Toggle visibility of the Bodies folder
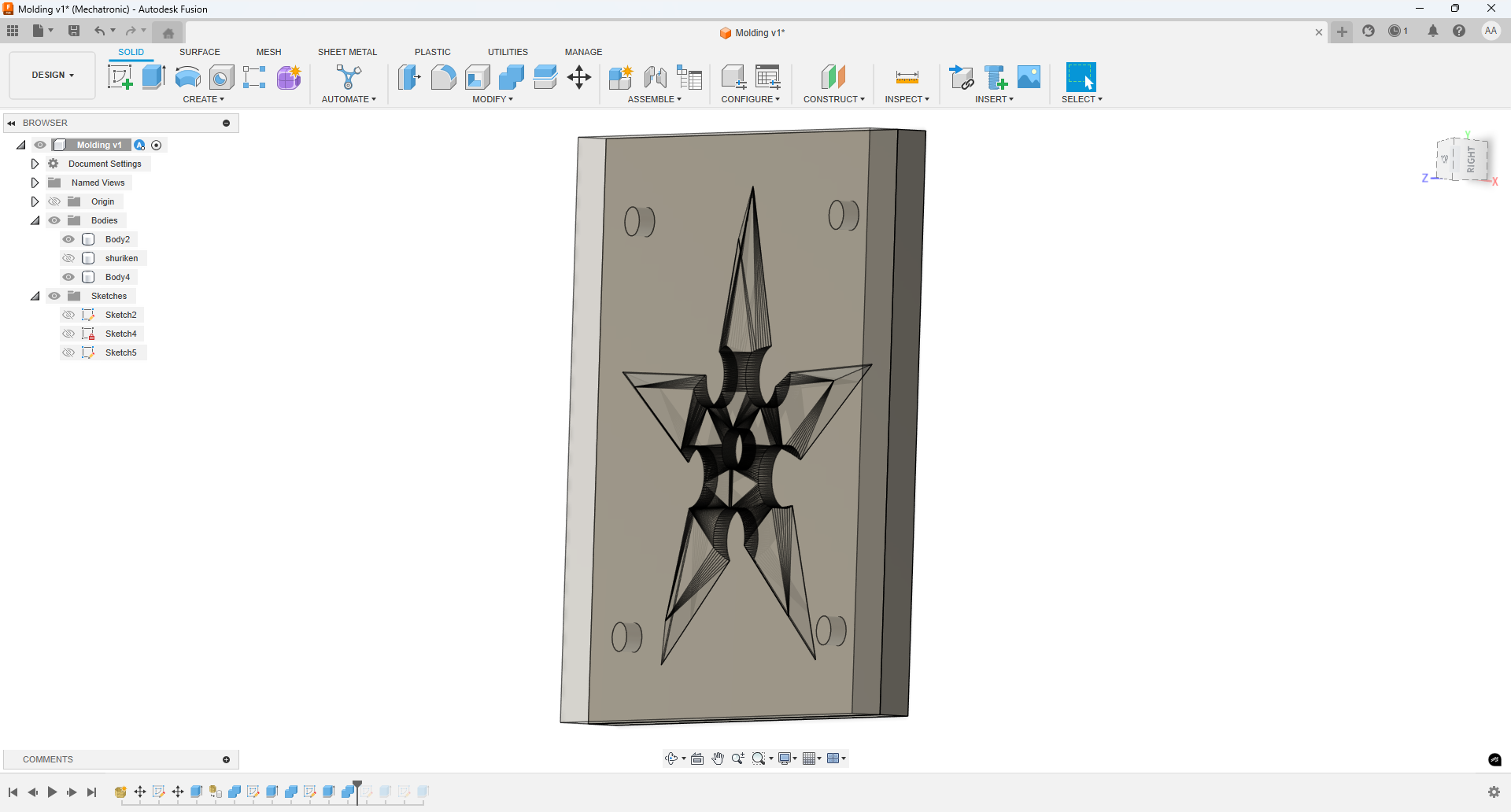 point(54,220)
